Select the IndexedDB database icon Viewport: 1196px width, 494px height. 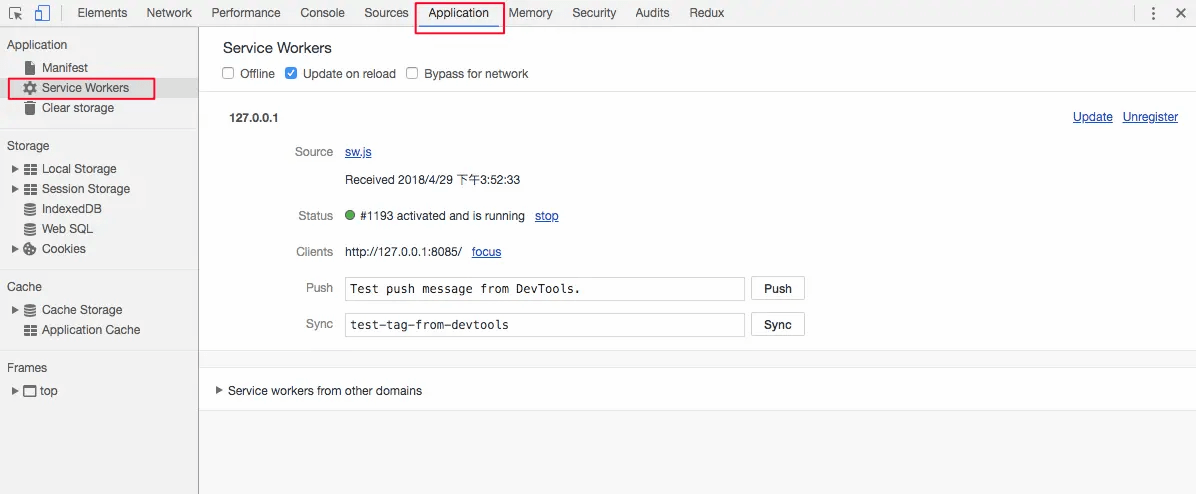pyautogui.click(x=30, y=209)
